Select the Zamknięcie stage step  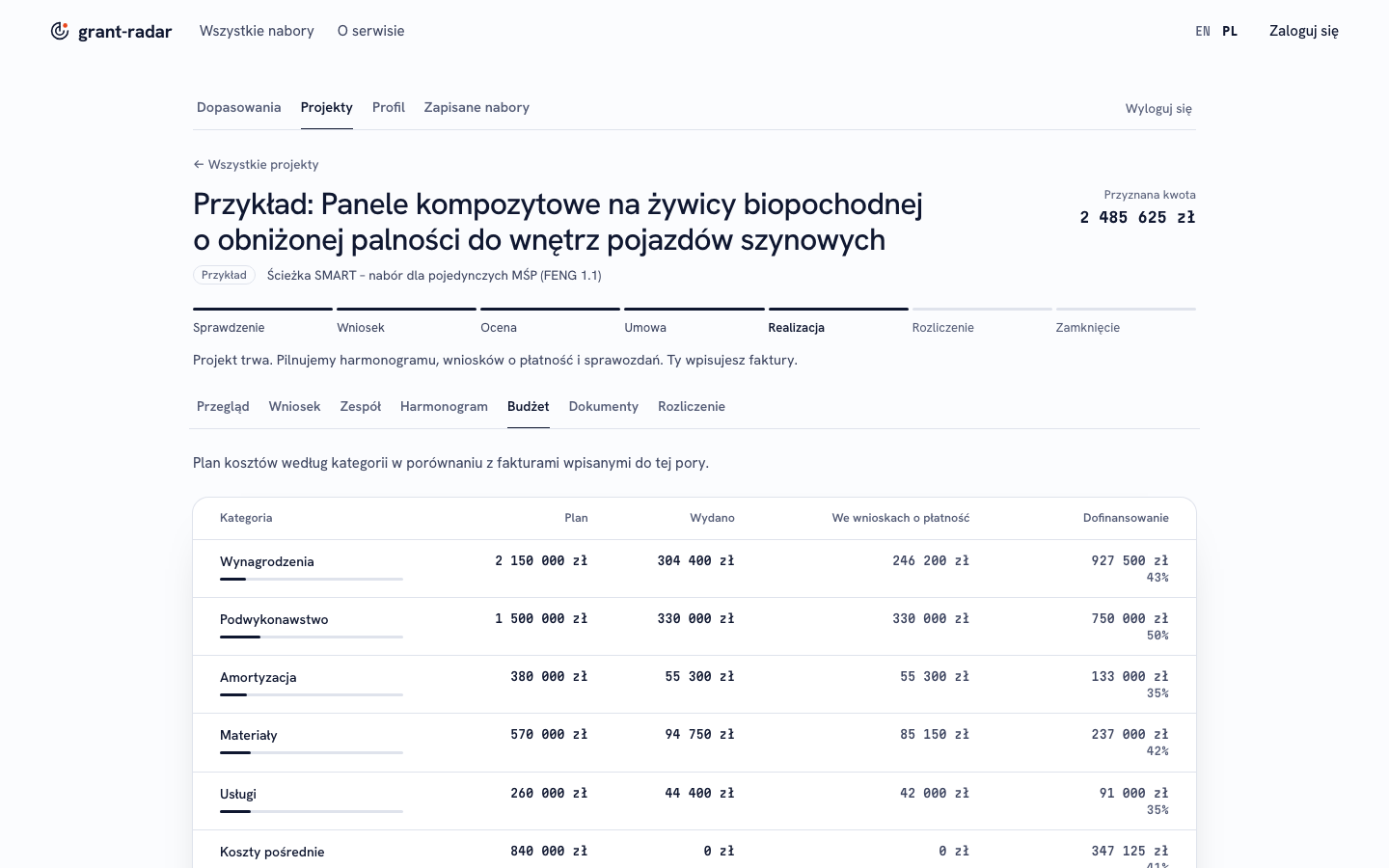(x=1126, y=321)
